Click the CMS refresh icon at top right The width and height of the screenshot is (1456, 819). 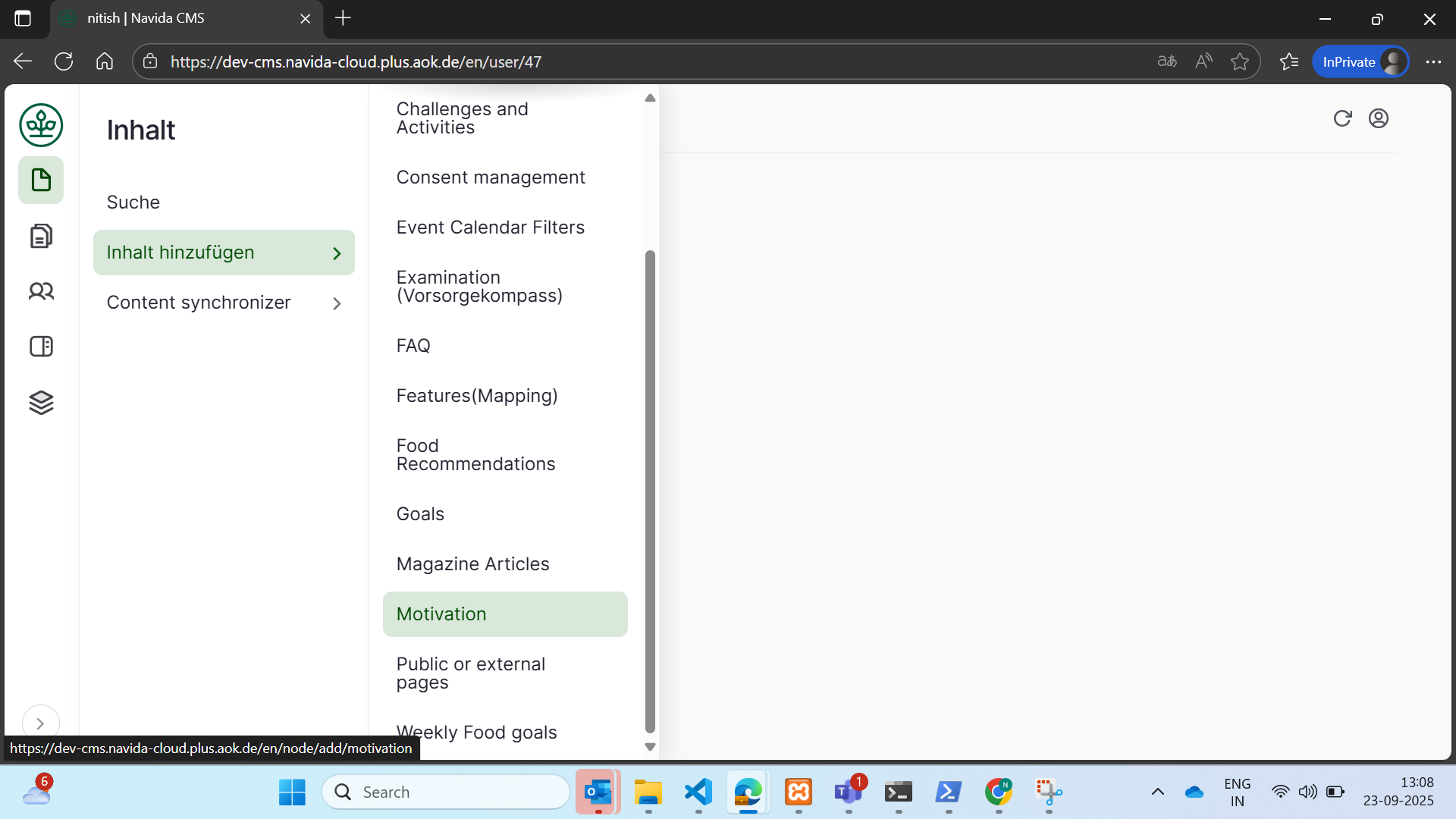tap(1342, 118)
